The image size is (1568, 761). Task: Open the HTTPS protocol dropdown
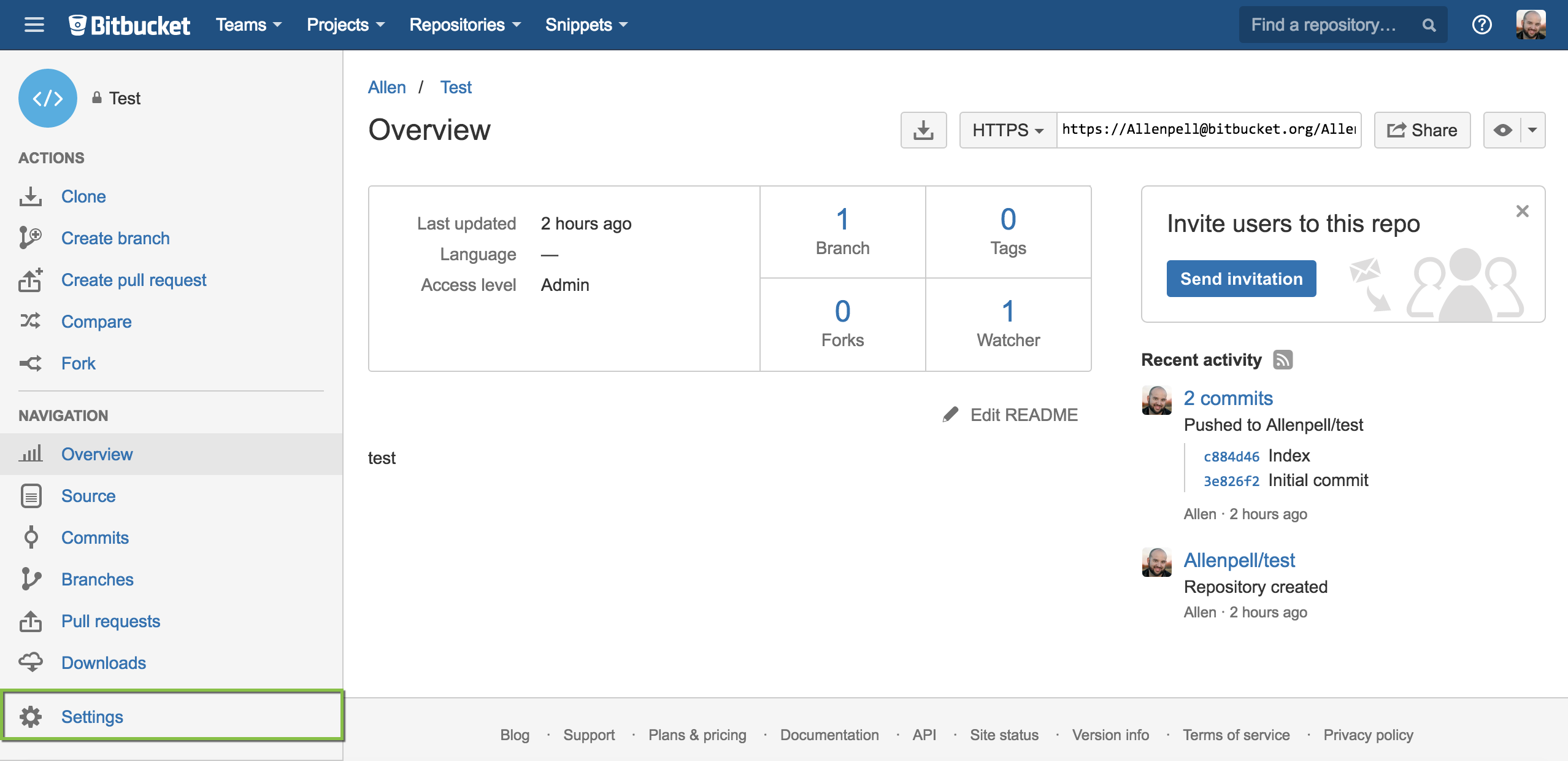coord(1008,130)
